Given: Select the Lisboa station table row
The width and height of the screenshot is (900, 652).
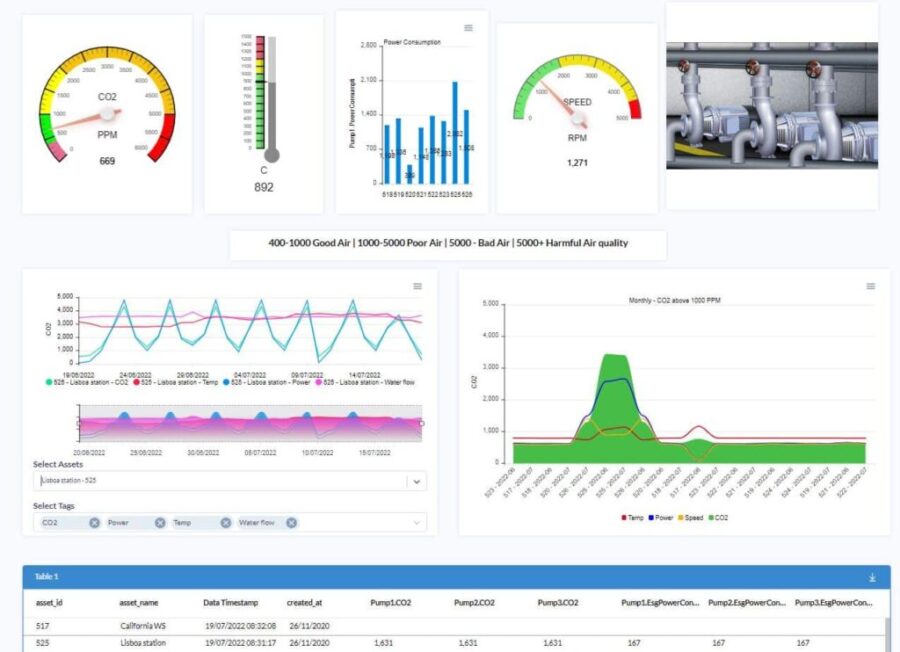Looking at the screenshot, I should coord(144,643).
